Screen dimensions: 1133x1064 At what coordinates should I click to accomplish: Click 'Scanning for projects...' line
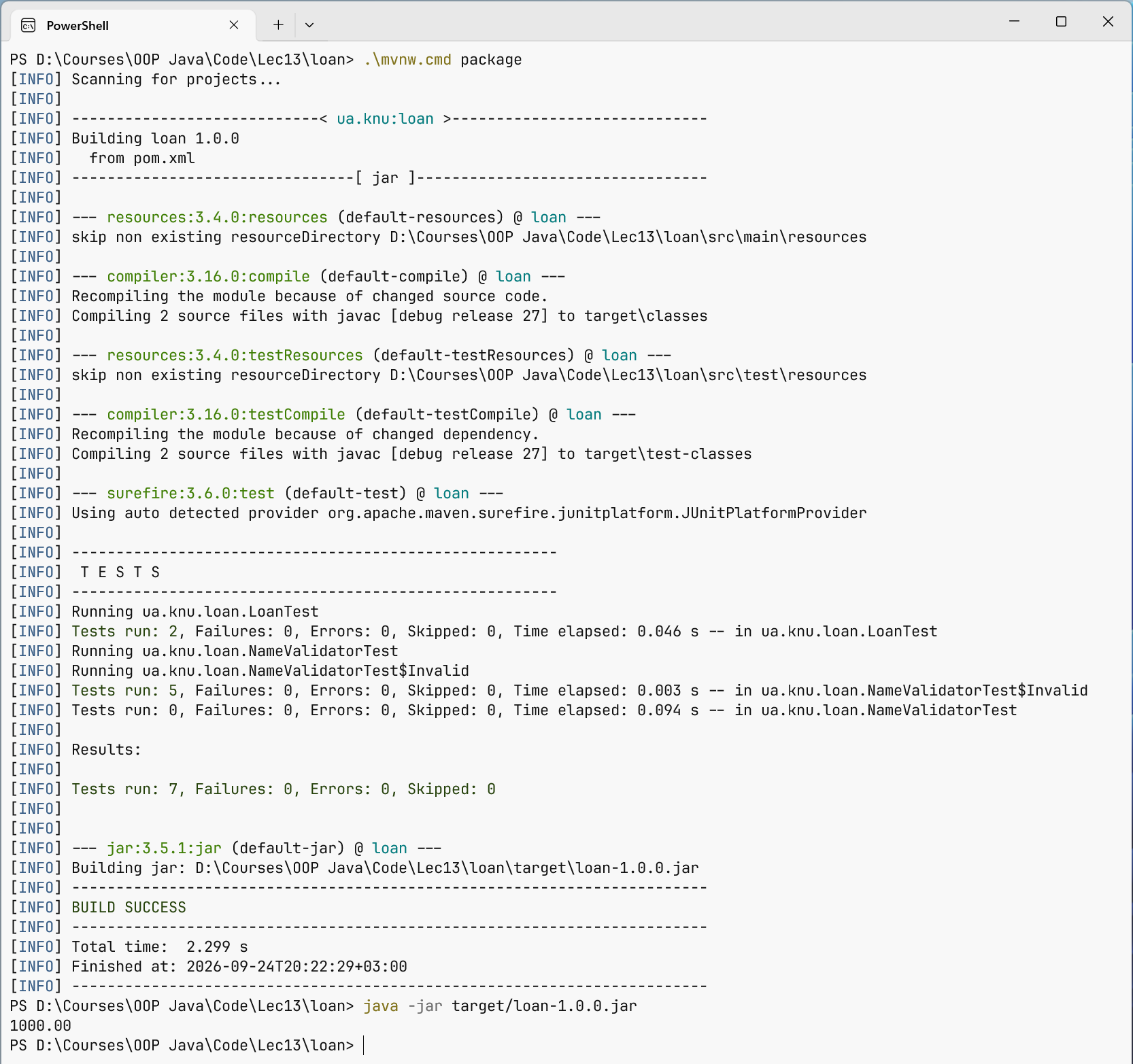(x=176, y=80)
